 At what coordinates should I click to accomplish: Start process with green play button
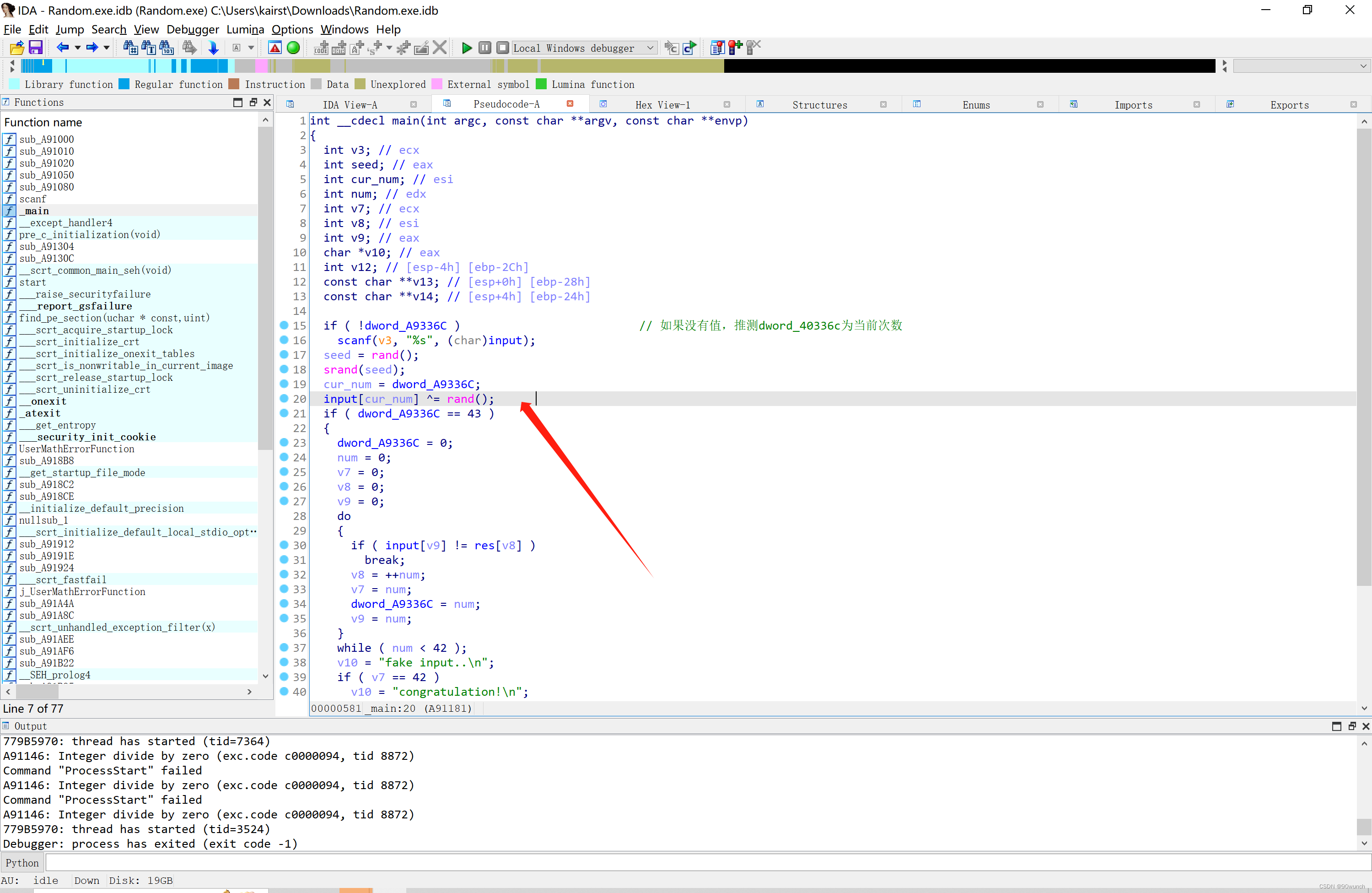[x=467, y=48]
